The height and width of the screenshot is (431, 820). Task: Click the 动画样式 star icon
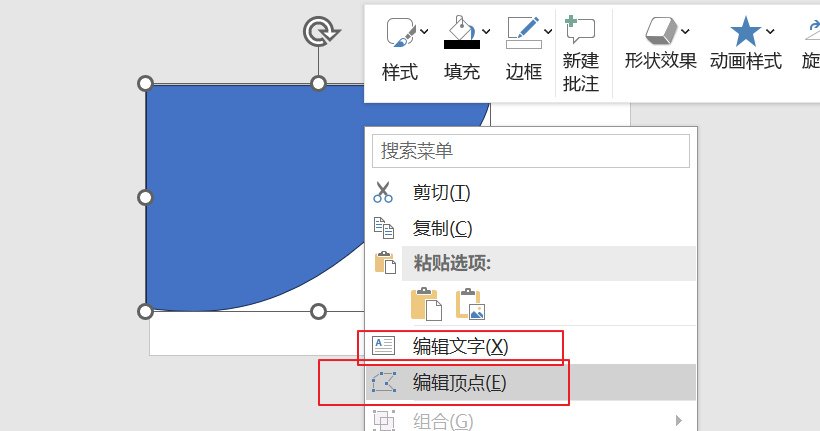coord(745,31)
